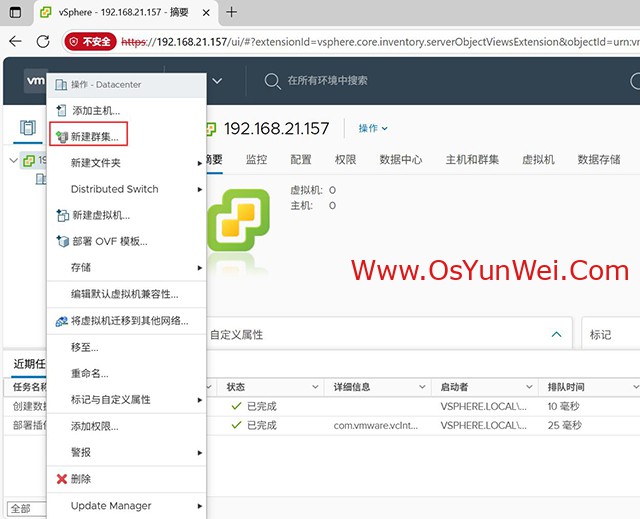Click the search magnifier icon
Image resolution: width=640 pixels, height=519 pixels.
click(x=272, y=81)
